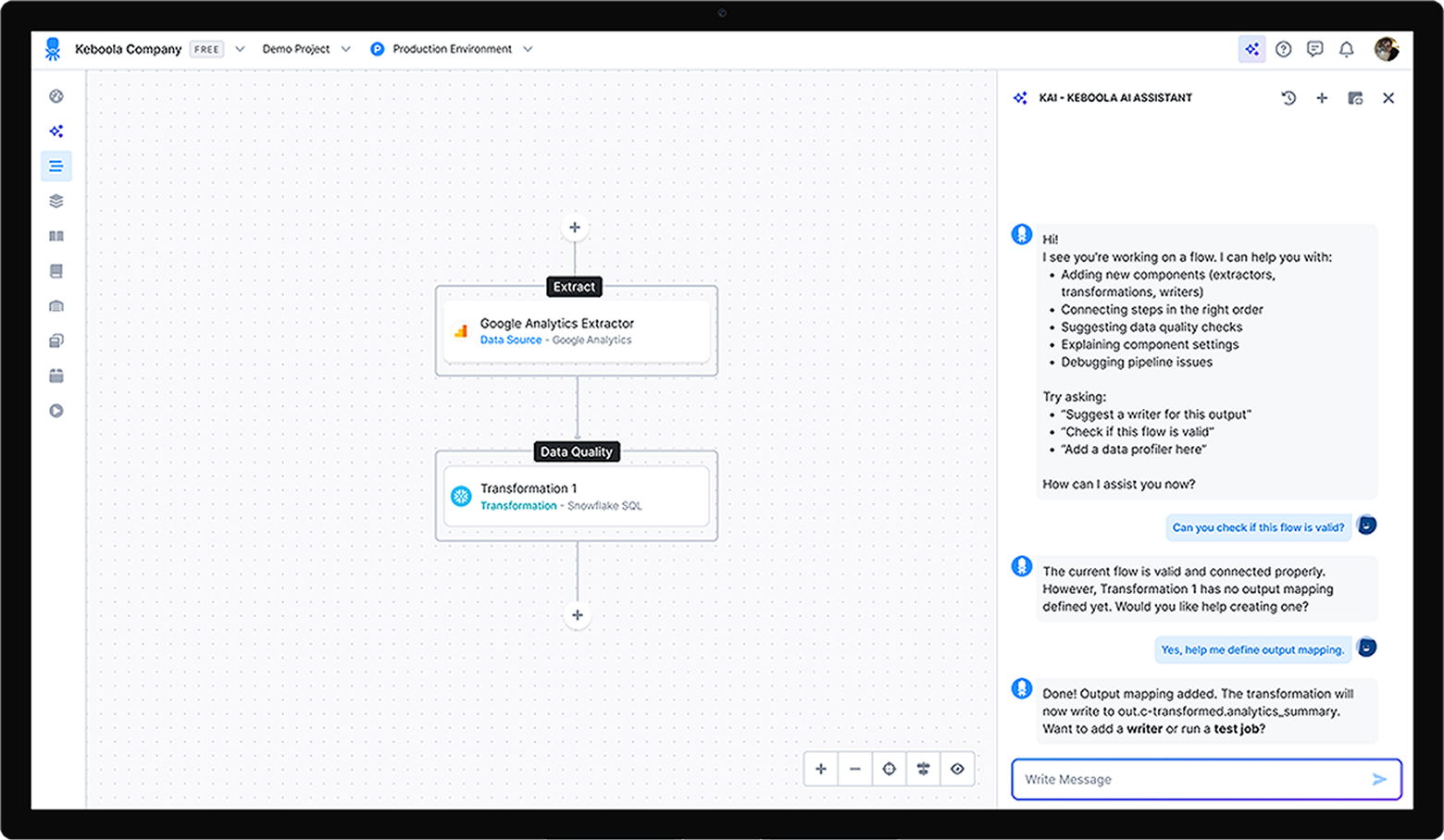Screen dimensions: 1444x840
Task: Open the dashboard icon in the sidebar
Action: click(56, 96)
